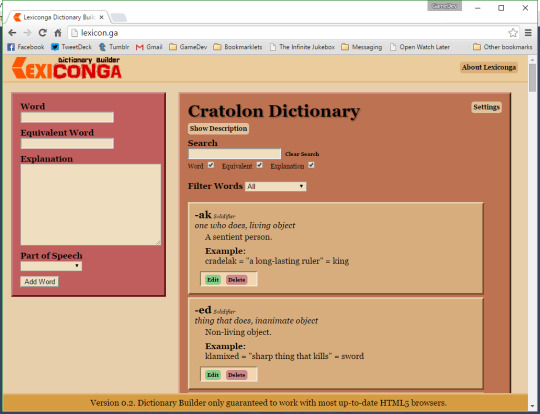540x414 pixels.
Task: Click the dictionary Search field
Action: 235,154
